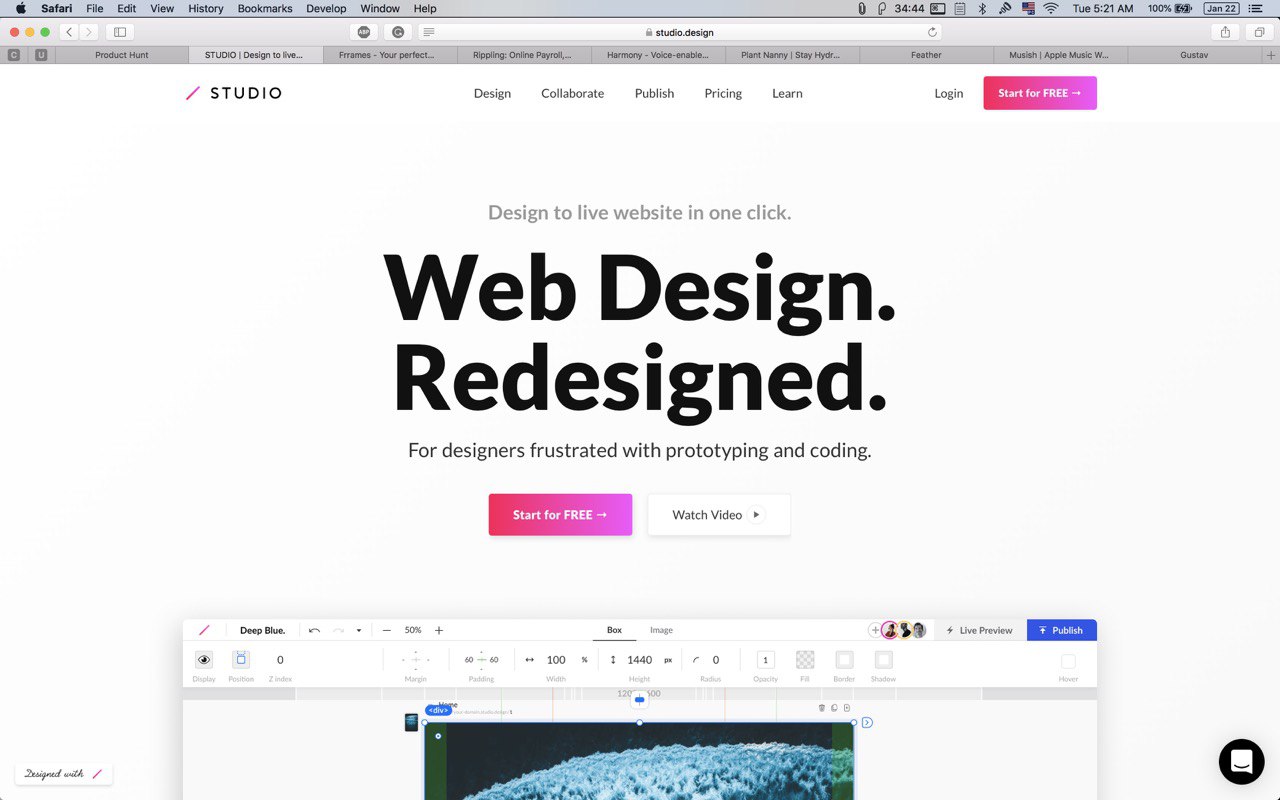Reload the studio.design page
Screen dimensions: 1280x800
coord(932,32)
